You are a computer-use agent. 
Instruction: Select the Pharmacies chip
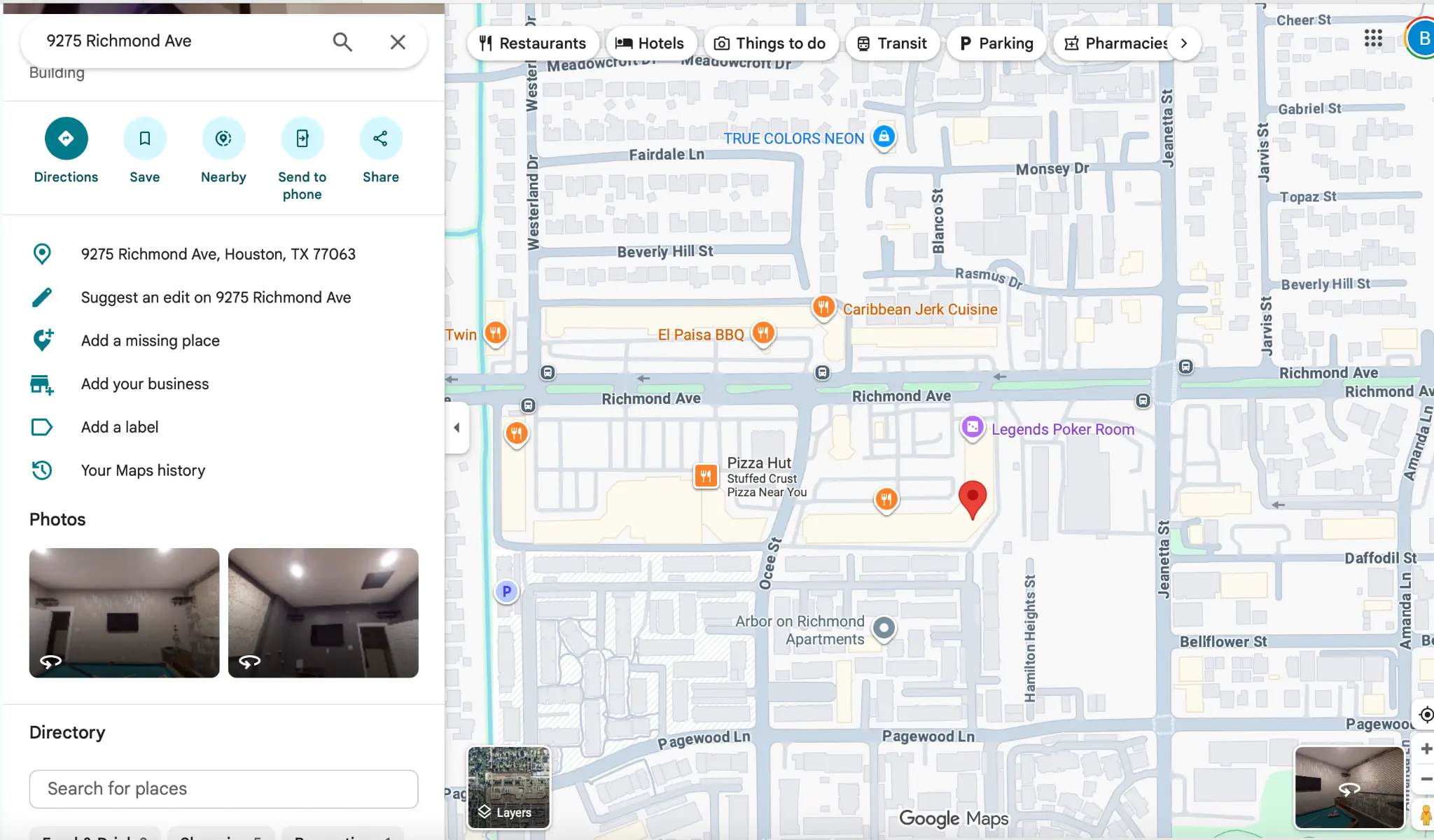[1115, 43]
